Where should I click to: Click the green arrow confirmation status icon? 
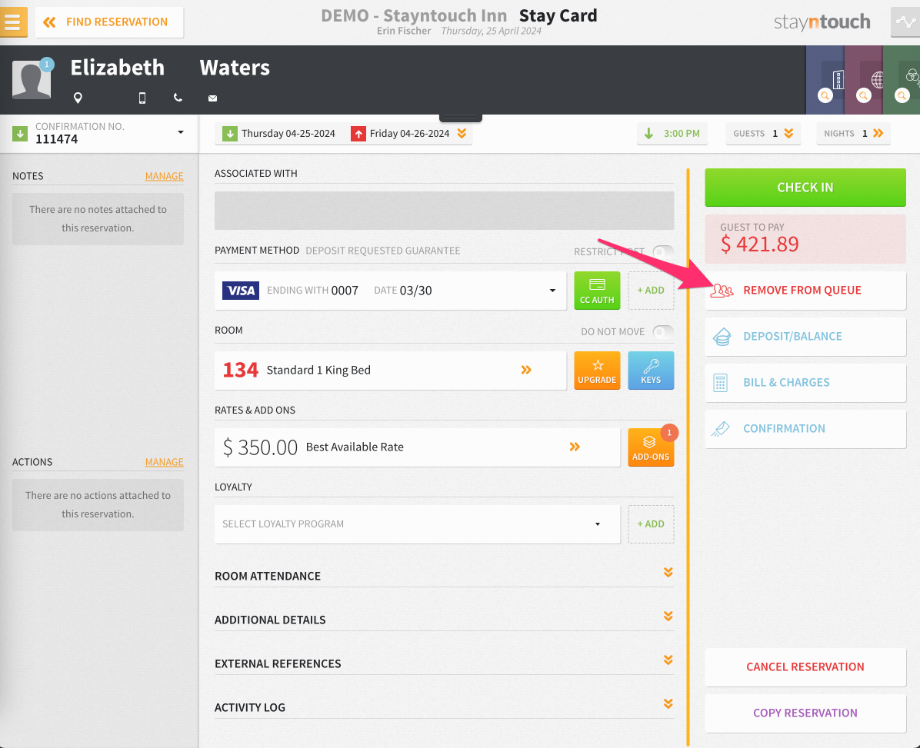point(20,134)
